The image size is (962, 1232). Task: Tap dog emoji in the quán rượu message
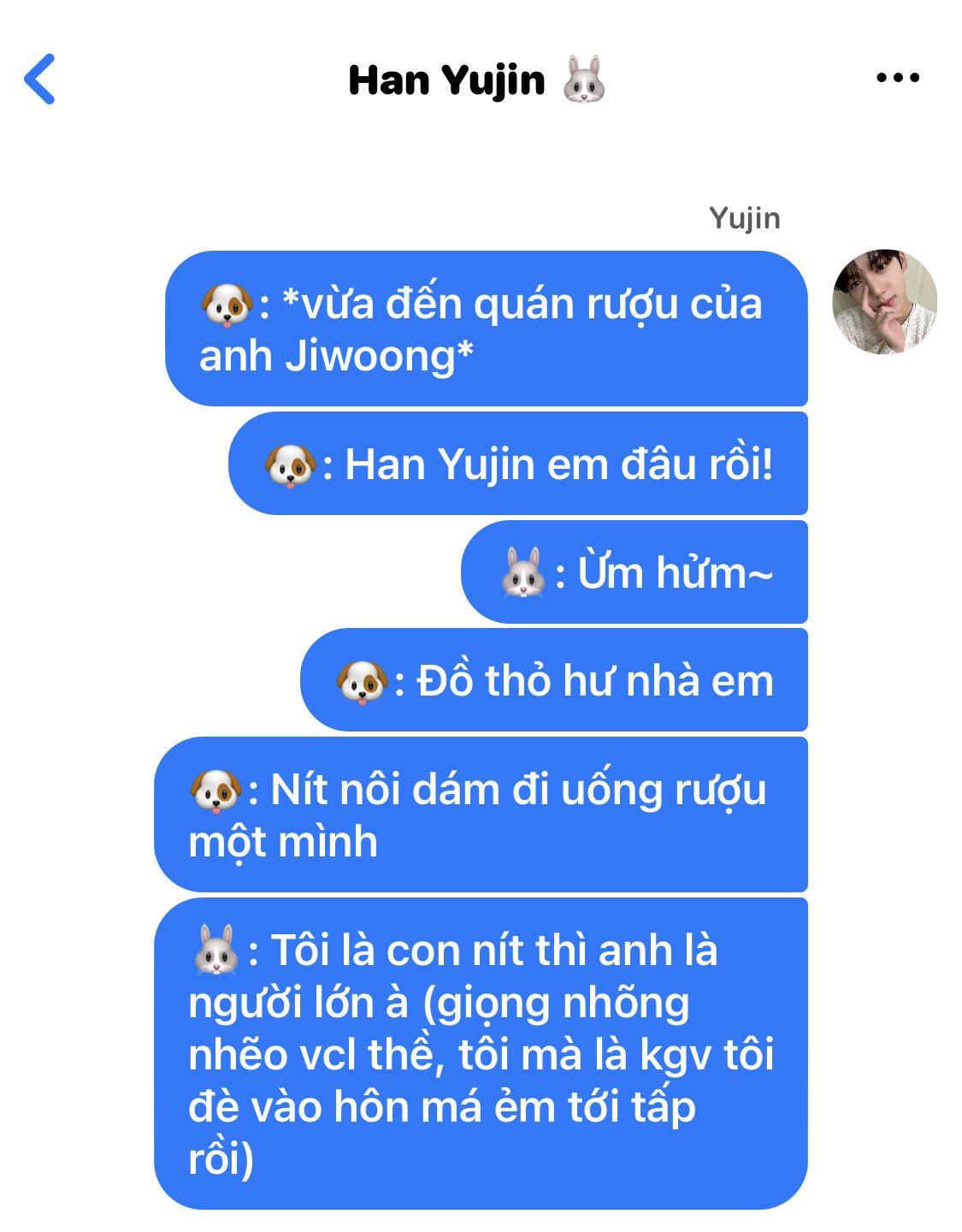point(227,305)
